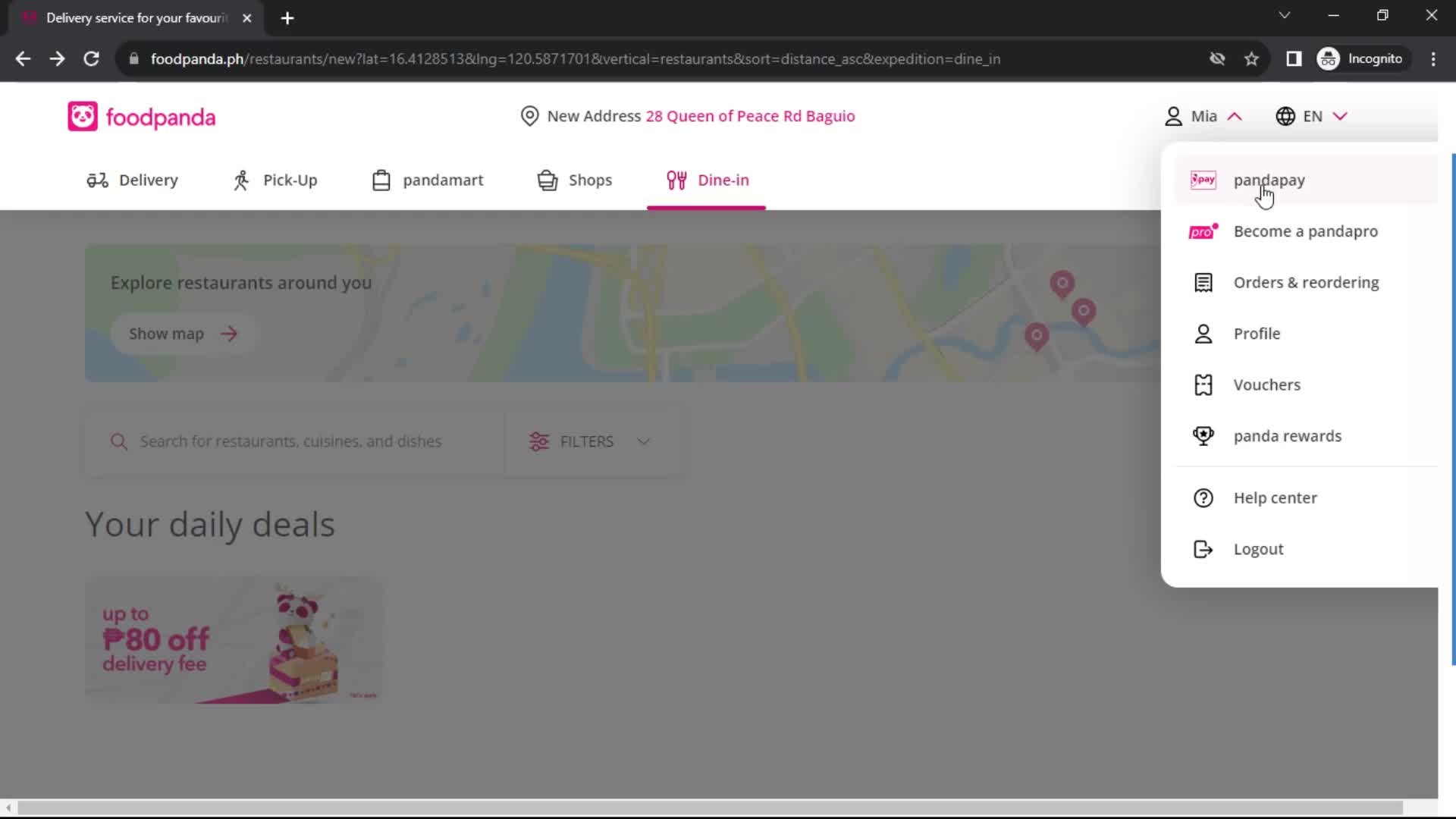Image resolution: width=1456 pixels, height=819 pixels.
Task: Click the daily deals promotional thumbnail
Action: pos(234,638)
